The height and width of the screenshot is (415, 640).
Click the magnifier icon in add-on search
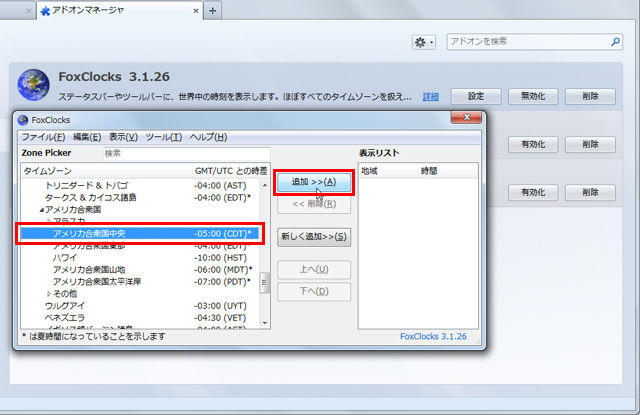615,42
